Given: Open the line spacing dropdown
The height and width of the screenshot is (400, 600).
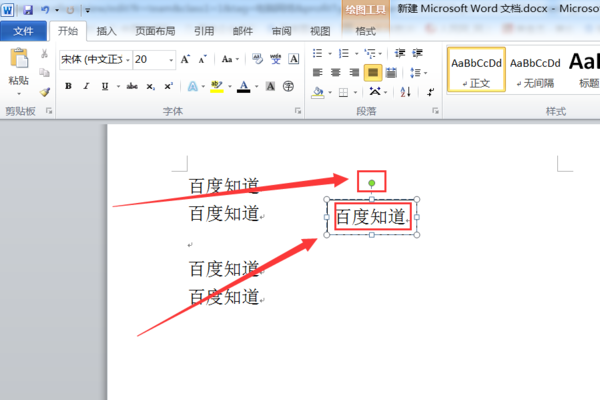Looking at the screenshot, I should tap(418, 73).
